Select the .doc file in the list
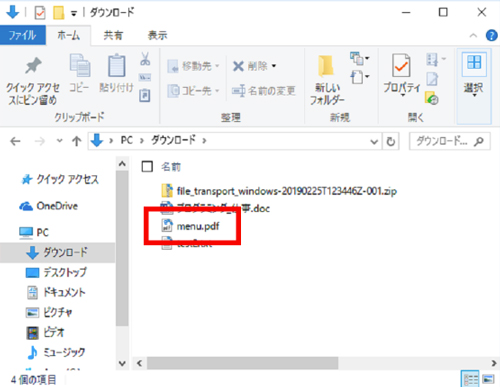 click(x=215, y=208)
